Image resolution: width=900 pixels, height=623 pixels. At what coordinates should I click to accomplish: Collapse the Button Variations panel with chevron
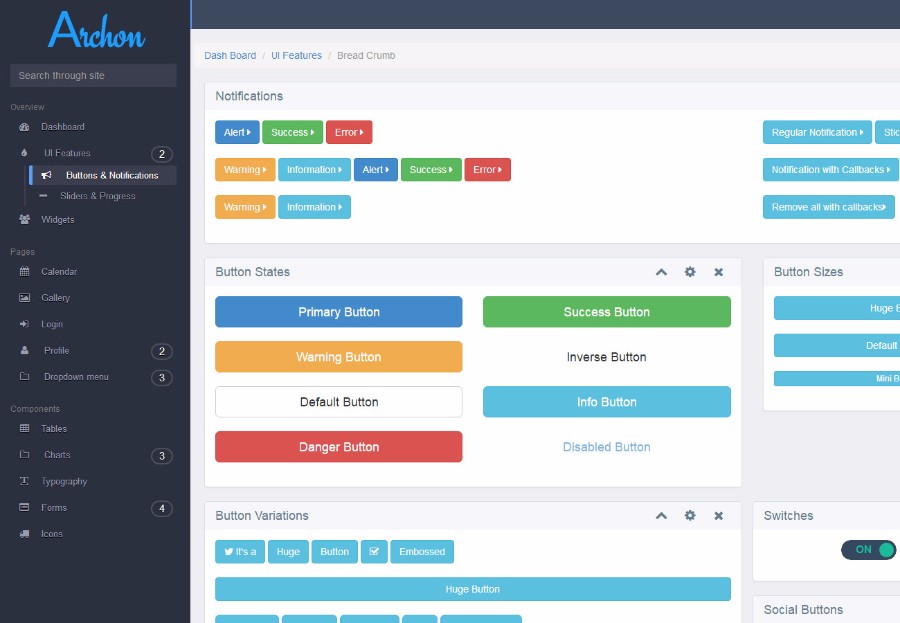661,516
